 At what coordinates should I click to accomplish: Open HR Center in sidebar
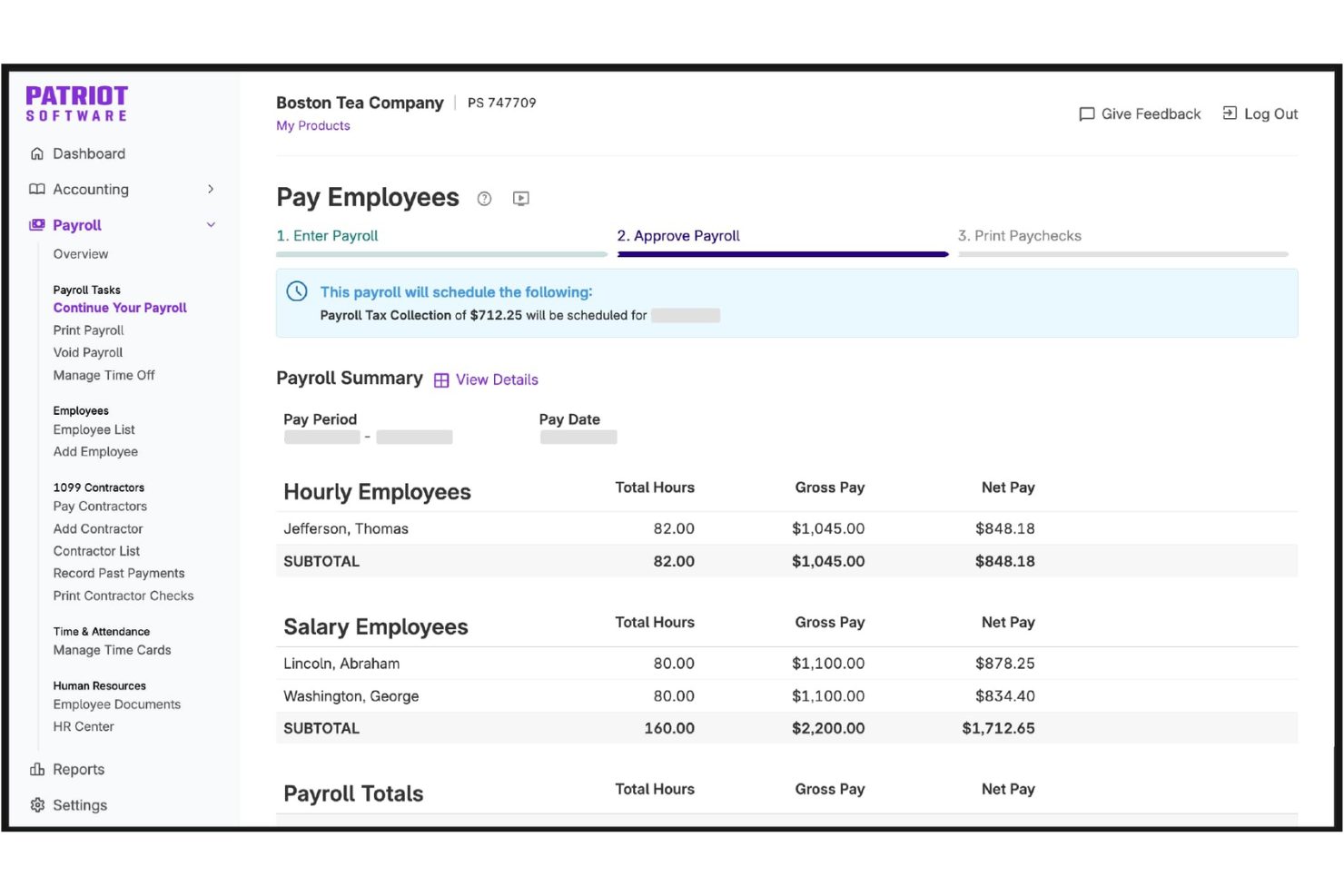pos(84,726)
